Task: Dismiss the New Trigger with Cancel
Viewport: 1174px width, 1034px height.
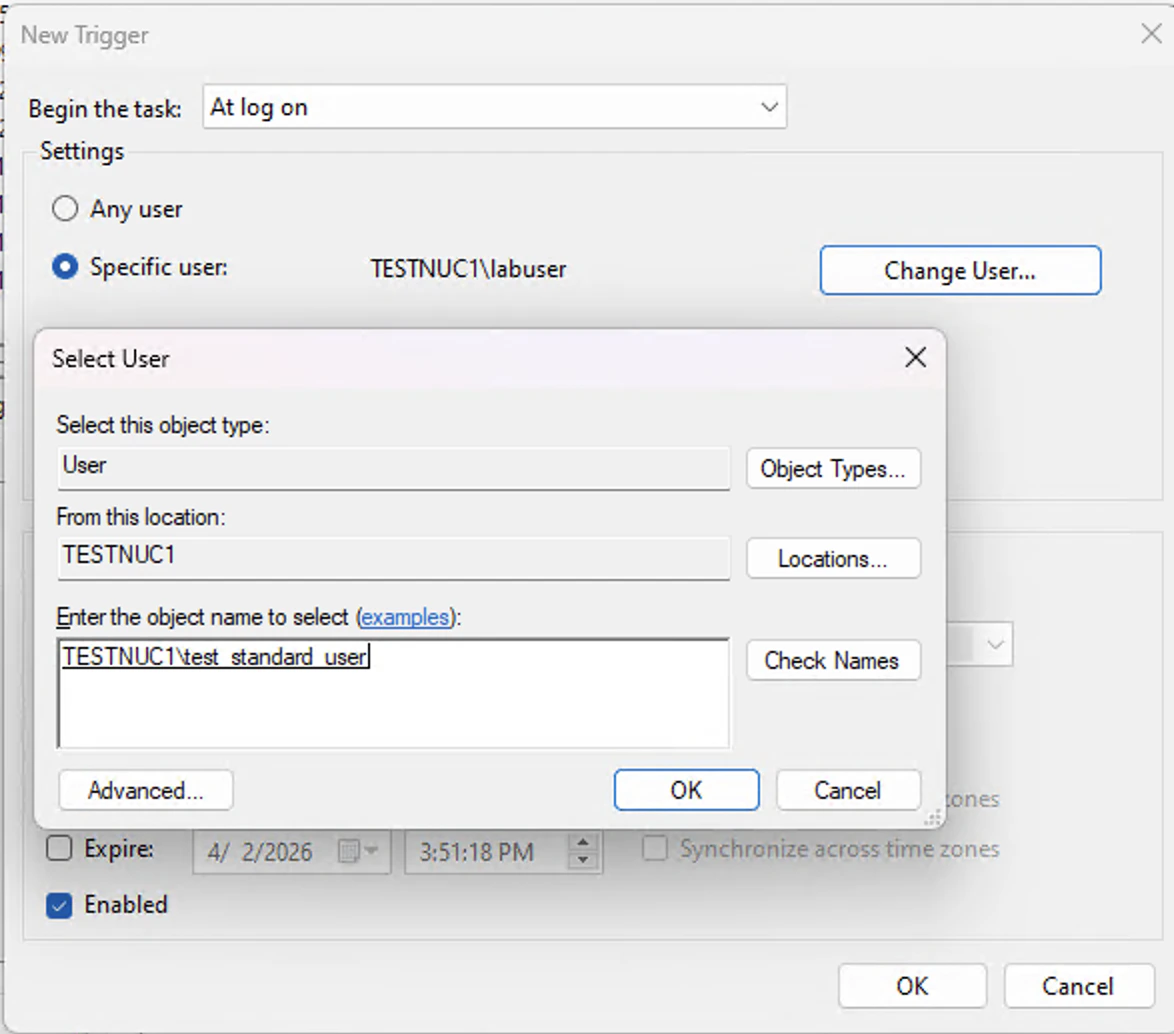Action: pos(1078,986)
